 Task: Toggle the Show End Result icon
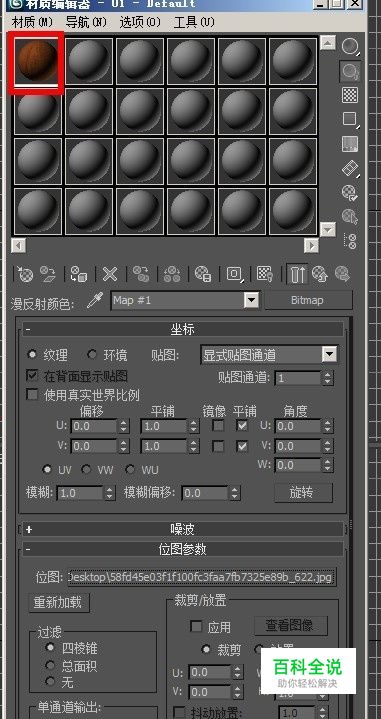coord(298,274)
